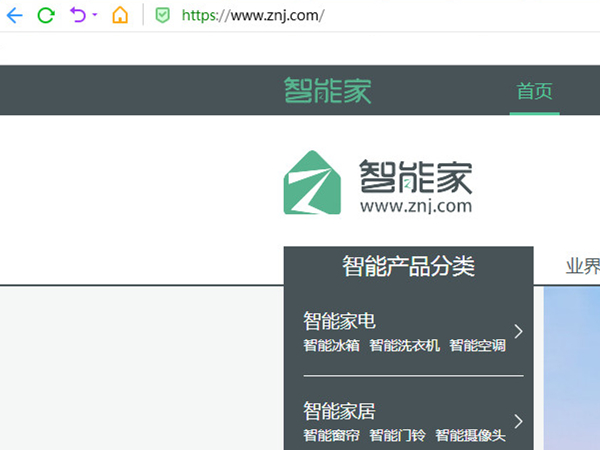The width and height of the screenshot is (600, 450).
Task: Click the purple undo close-tab icon
Action: coord(78,16)
